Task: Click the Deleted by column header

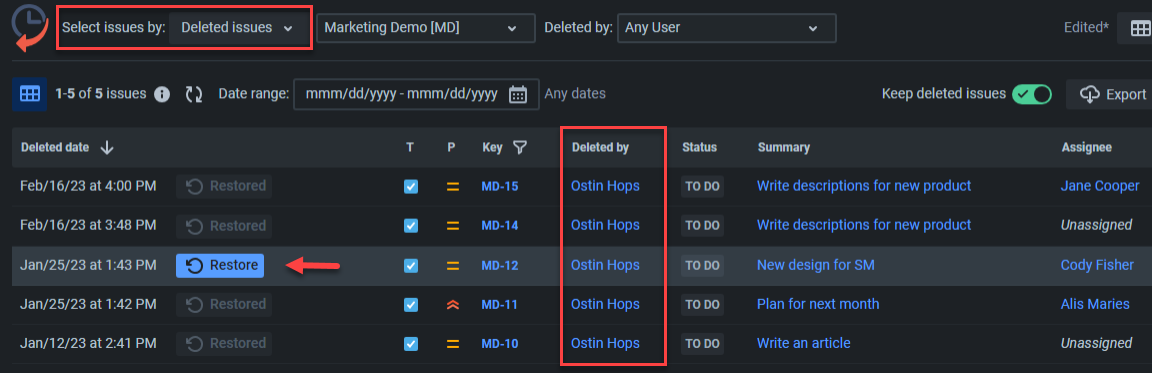Action: [600, 148]
